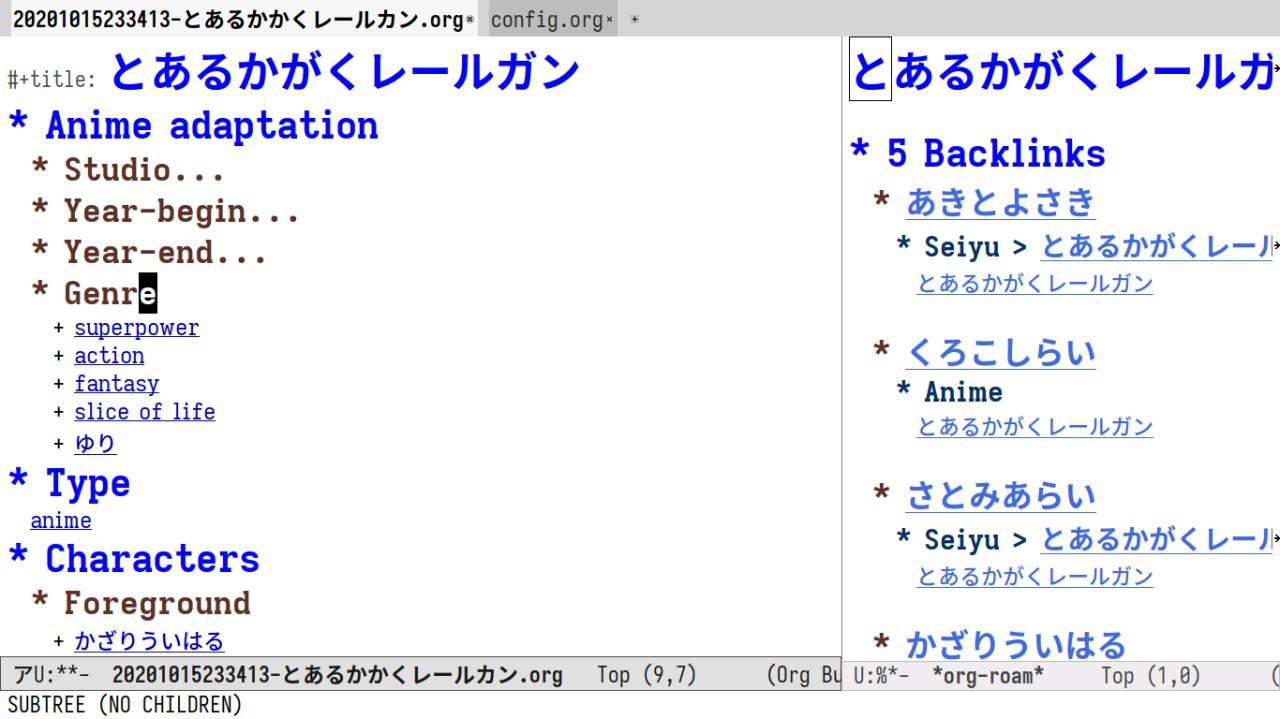Close the config.org tab
Screen dimensions: 1280x719
coord(609,20)
